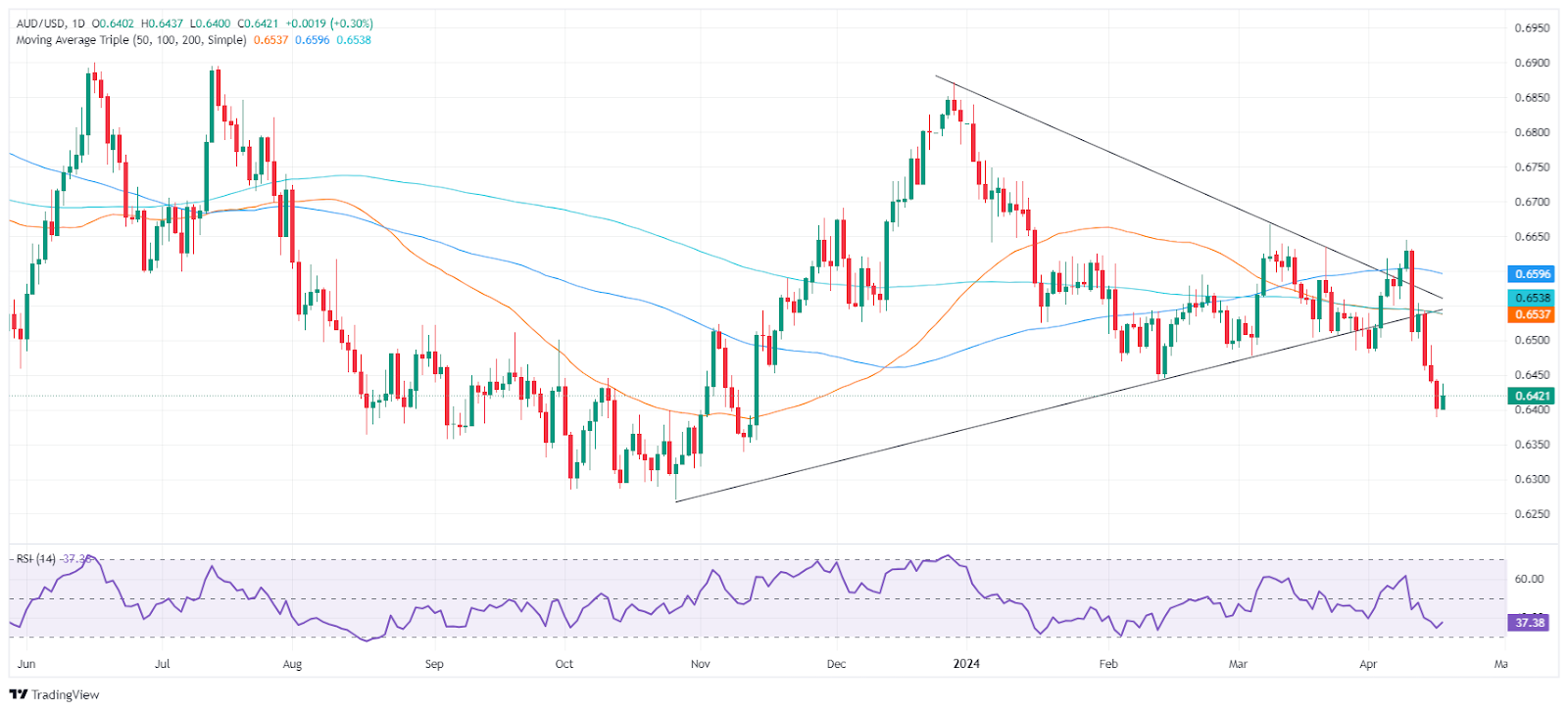Click the purple 37.38 RSI value tag
The image size is (1568, 711).
click(1529, 622)
